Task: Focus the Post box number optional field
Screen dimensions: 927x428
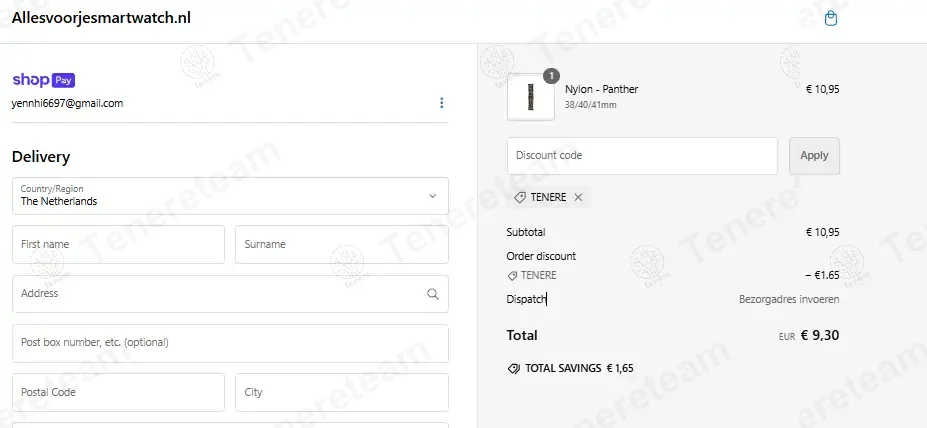Action: tap(230, 343)
